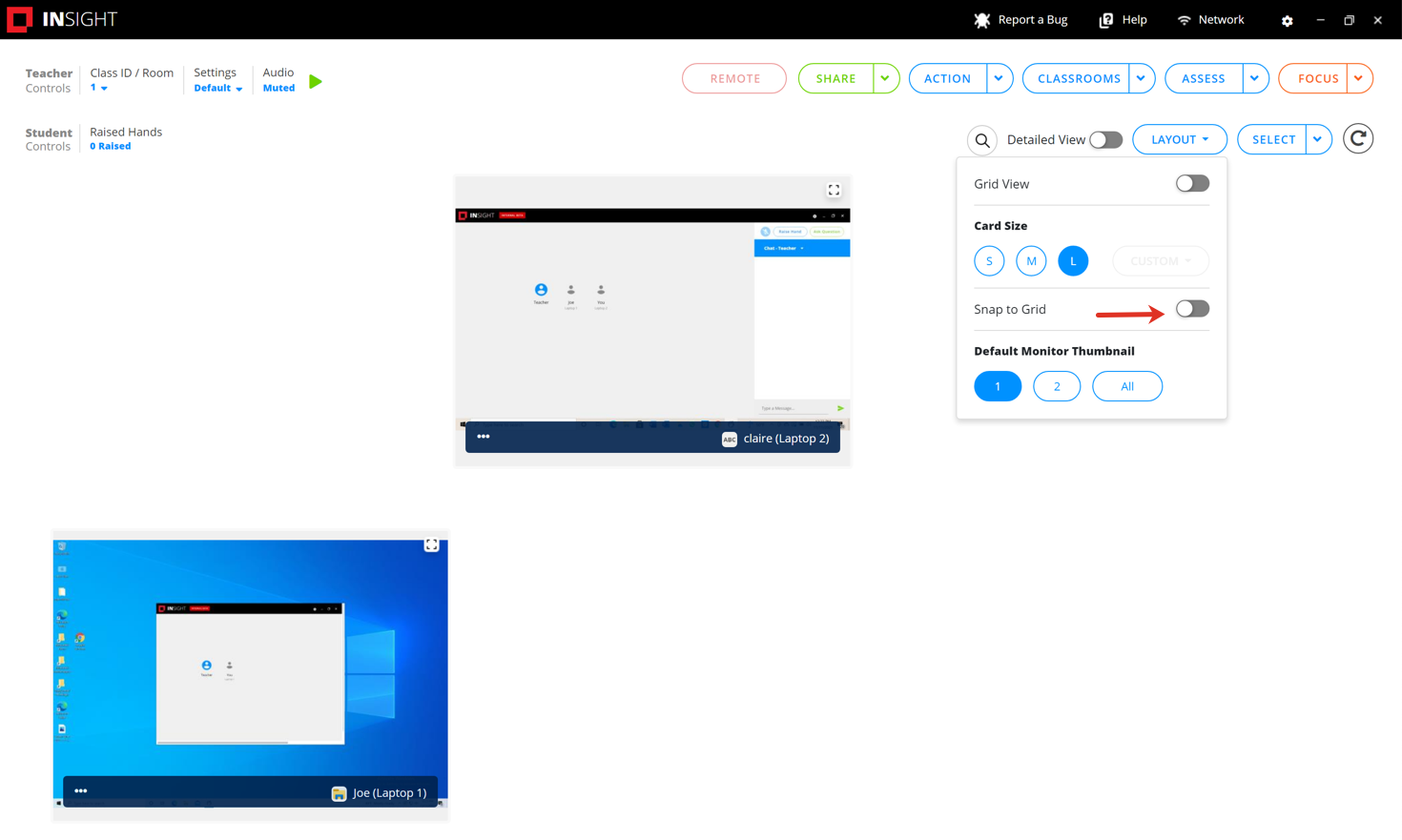The width and height of the screenshot is (1402, 840).
Task: Select small card size S
Action: (989, 261)
